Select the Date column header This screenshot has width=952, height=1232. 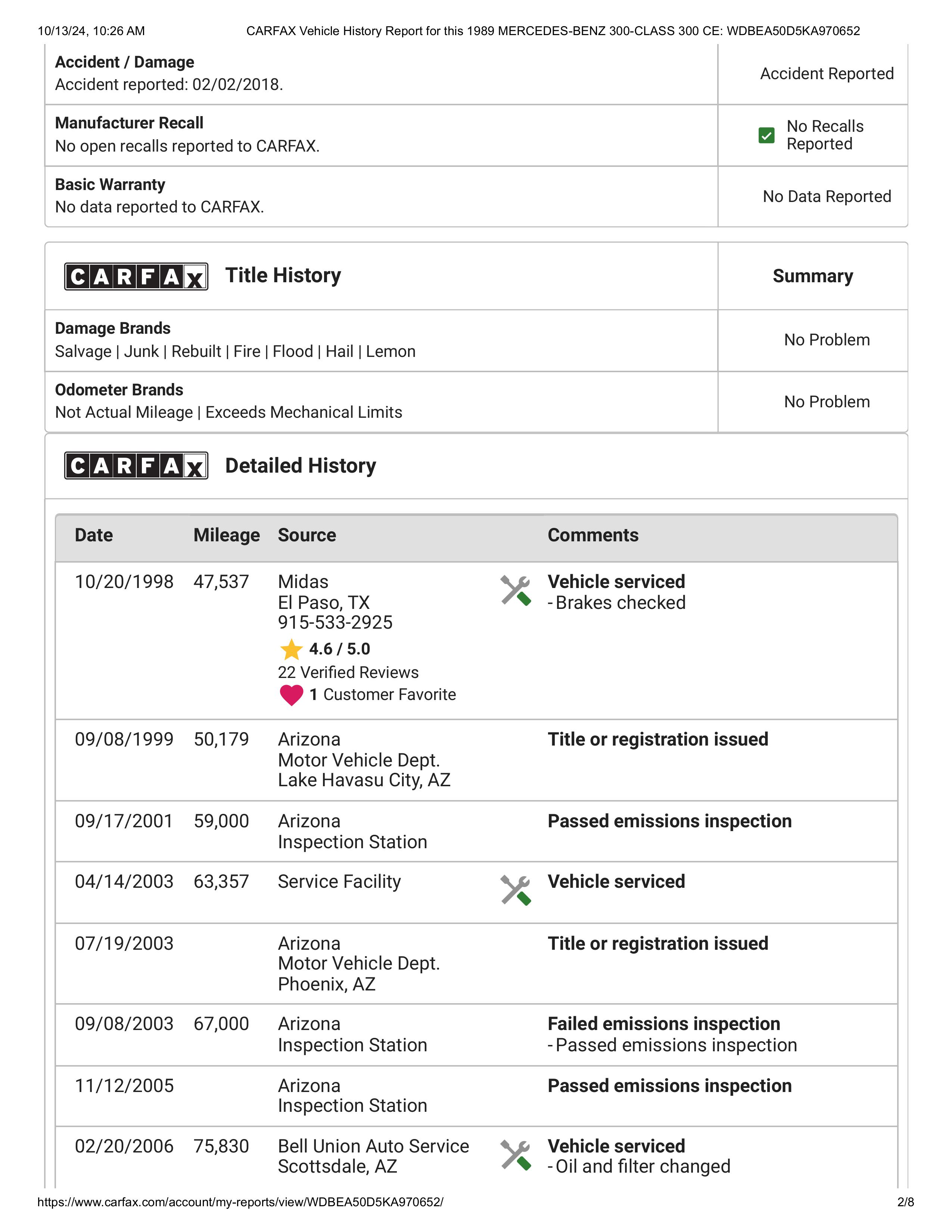pyautogui.click(x=94, y=535)
